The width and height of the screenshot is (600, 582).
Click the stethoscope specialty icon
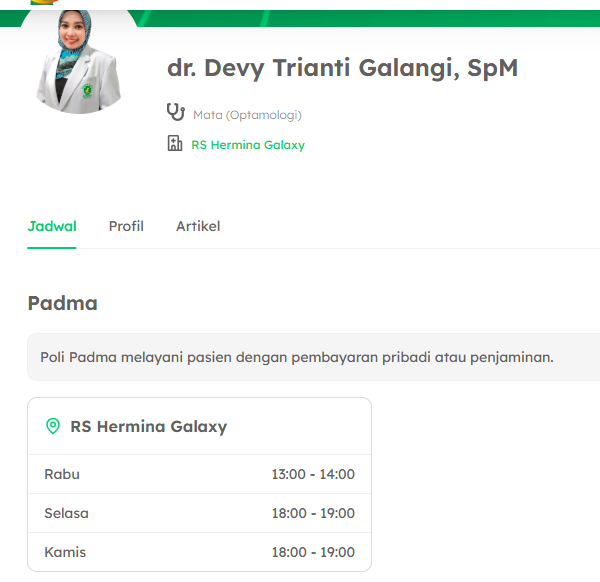(x=176, y=112)
